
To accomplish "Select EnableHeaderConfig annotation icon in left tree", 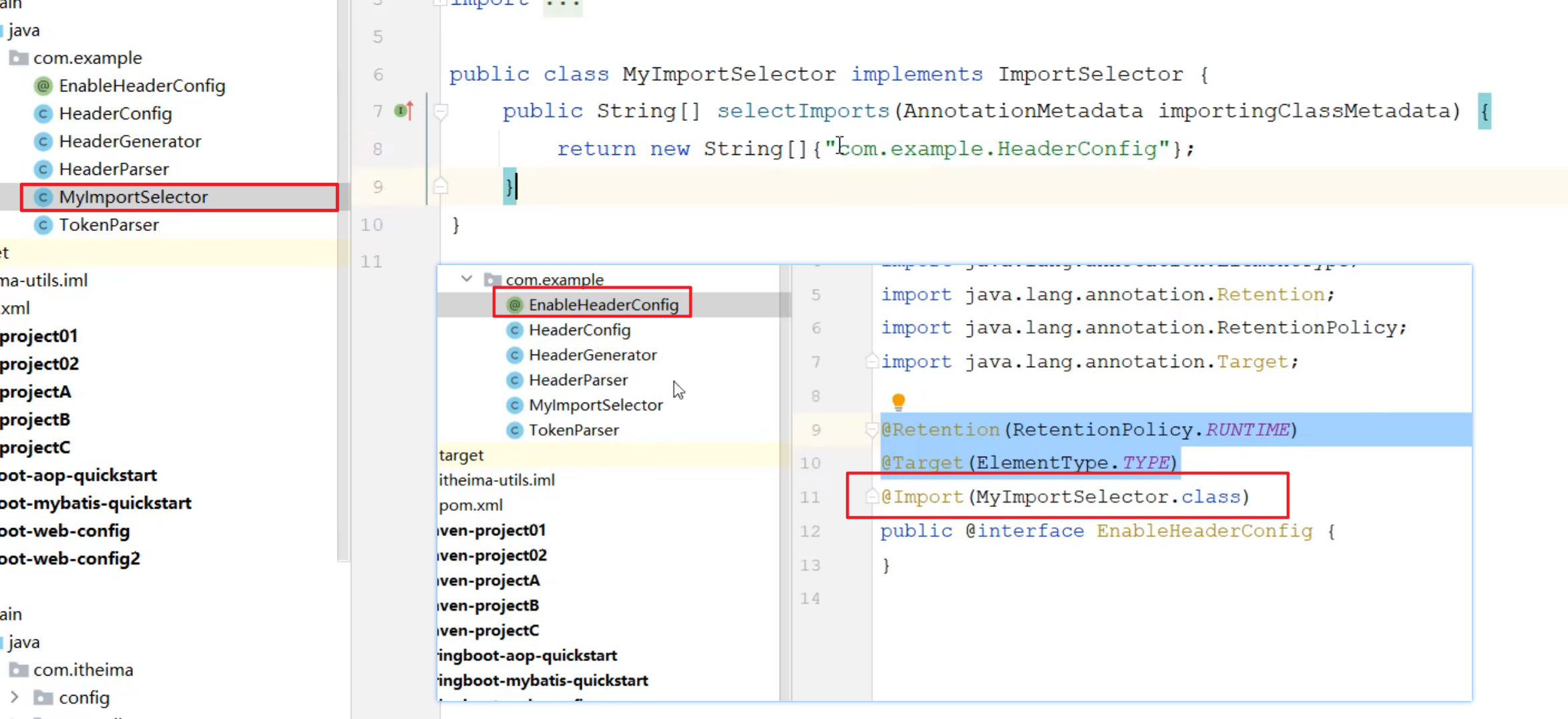I will [43, 86].
